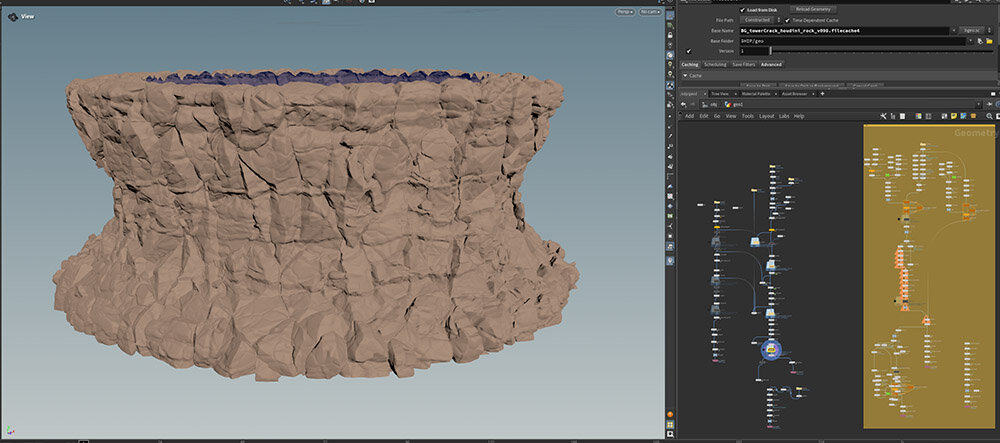The image size is (1000, 443).
Task: Collapse the Cache section
Action: [x=684, y=75]
